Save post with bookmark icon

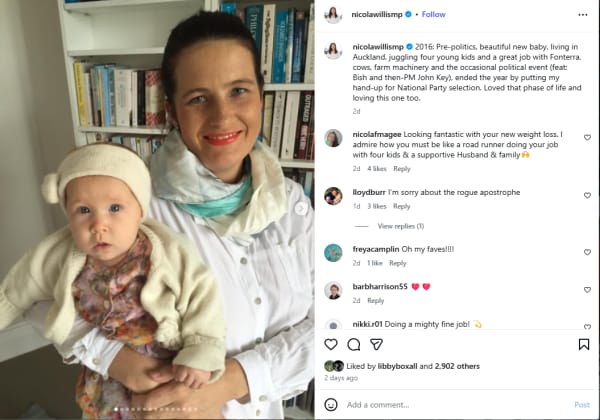tap(584, 344)
